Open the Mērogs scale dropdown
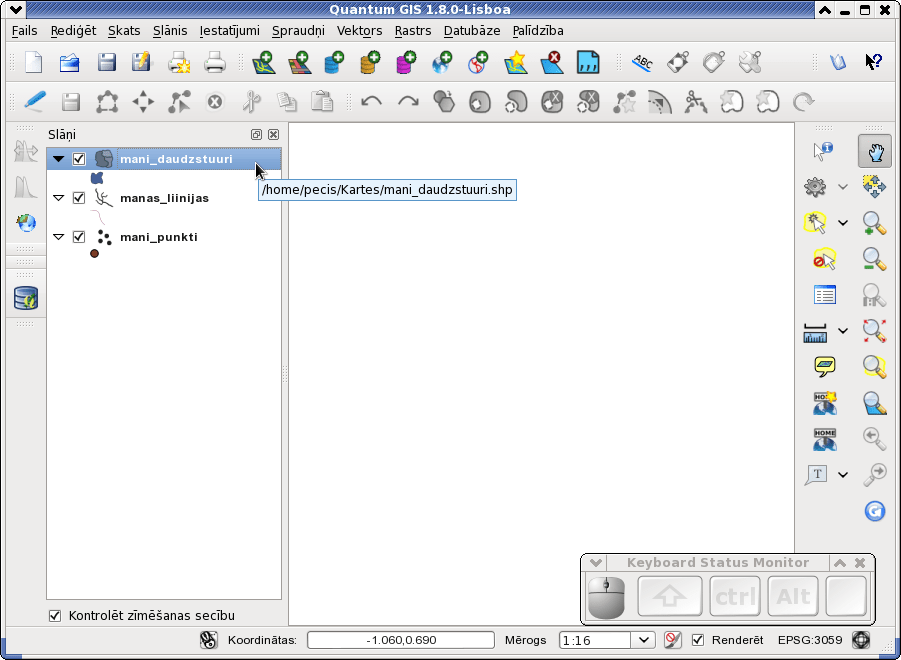Image resolution: width=901 pixels, height=660 pixels. (x=644, y=640)
